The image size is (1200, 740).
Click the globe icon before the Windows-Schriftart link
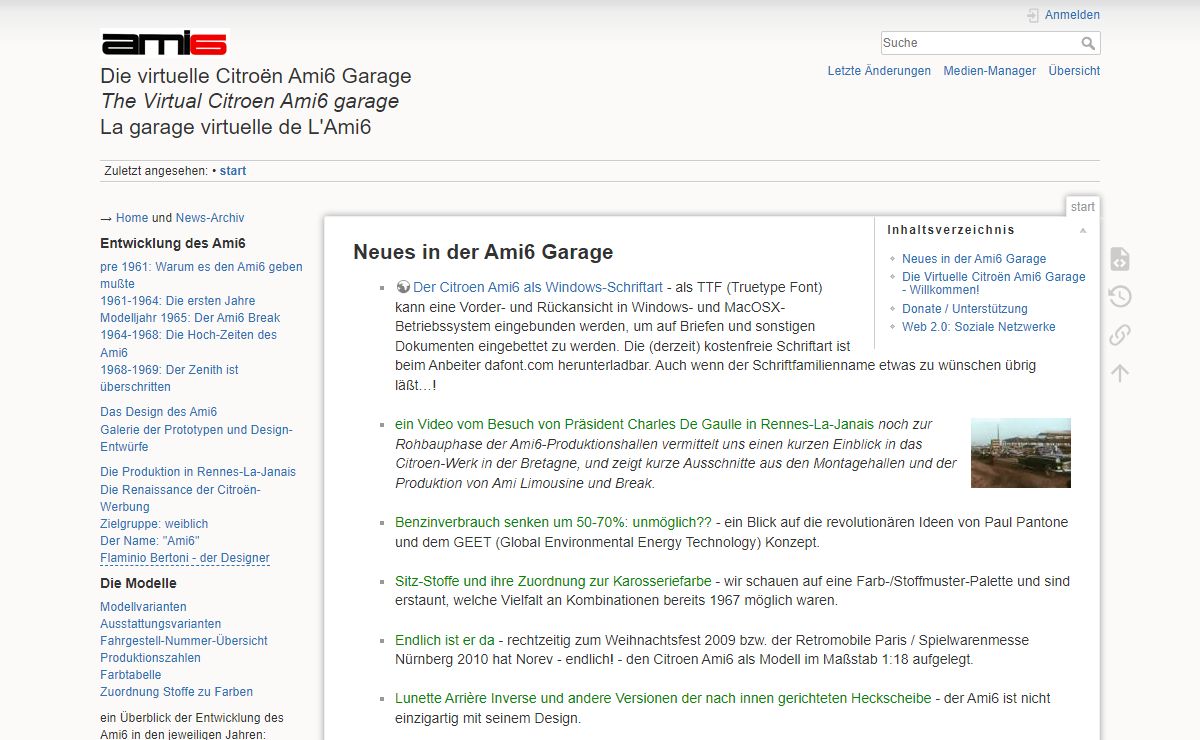tap(403, 287)
